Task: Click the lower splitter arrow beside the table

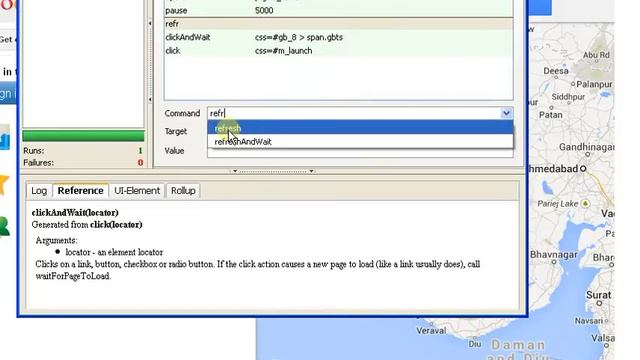Action: [x=150, y=99]
